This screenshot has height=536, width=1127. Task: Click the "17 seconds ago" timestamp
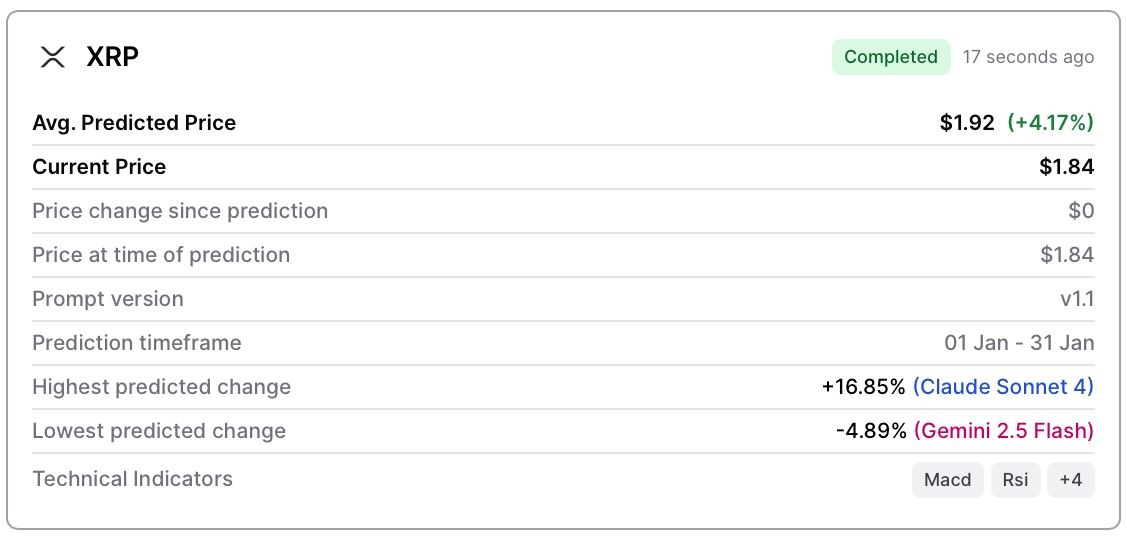point(1028,57)
